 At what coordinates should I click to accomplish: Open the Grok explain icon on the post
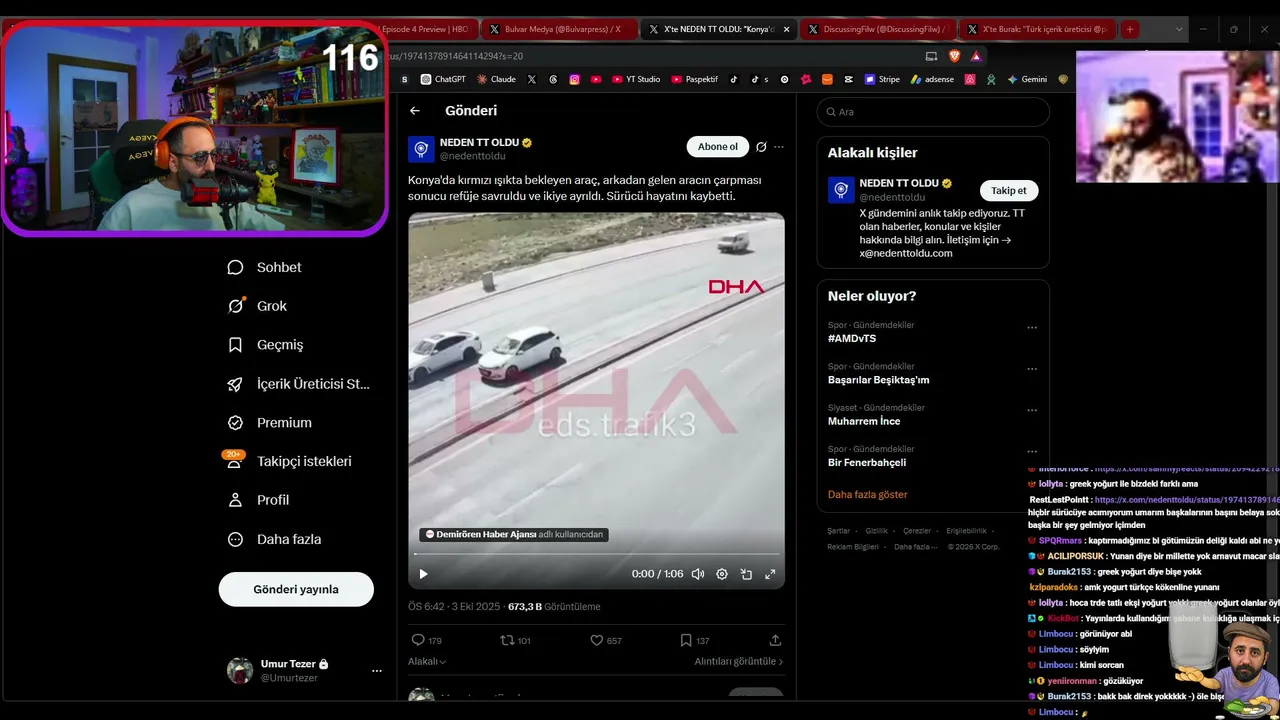coord(761,147)
